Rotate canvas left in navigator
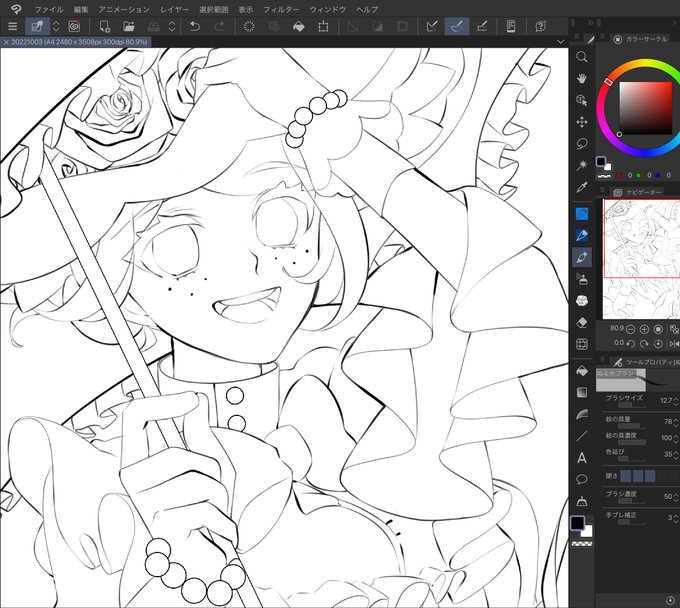680x608 pixels. pyautogui.click(x=631, y=343)
